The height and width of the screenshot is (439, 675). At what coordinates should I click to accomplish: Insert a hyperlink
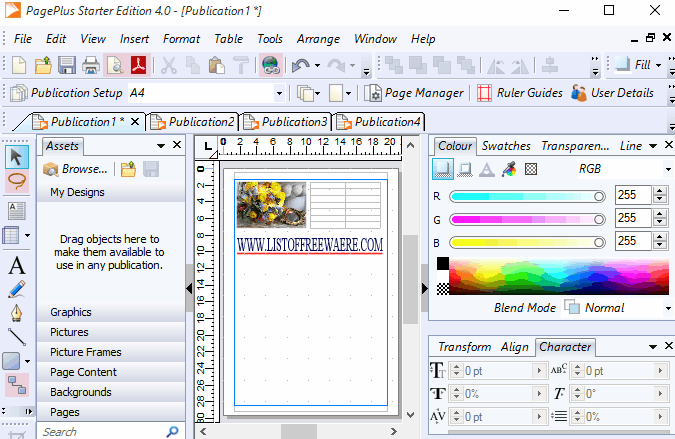pos(271,65)
